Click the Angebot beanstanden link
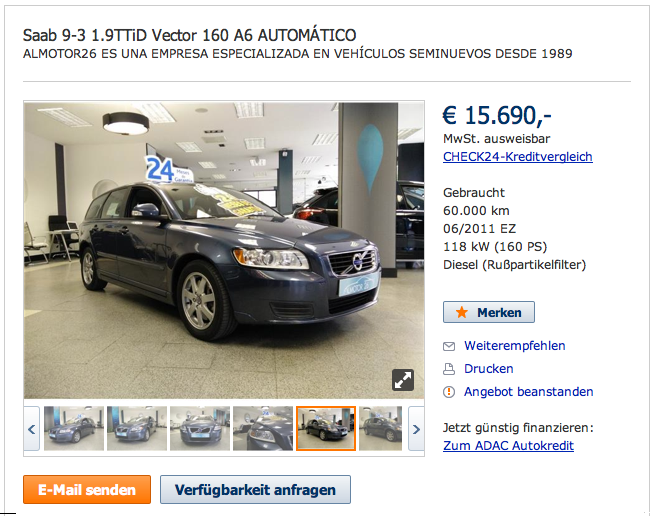The image size is (653, 516). [528, 392]
